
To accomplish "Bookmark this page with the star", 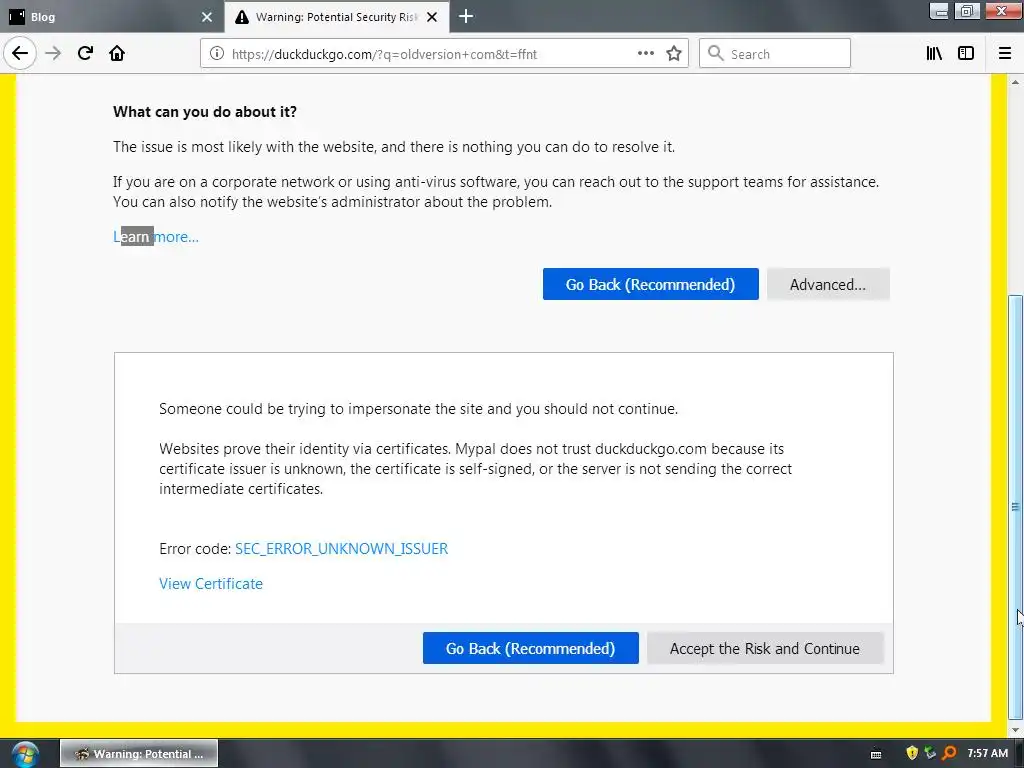I will [674, 54].
